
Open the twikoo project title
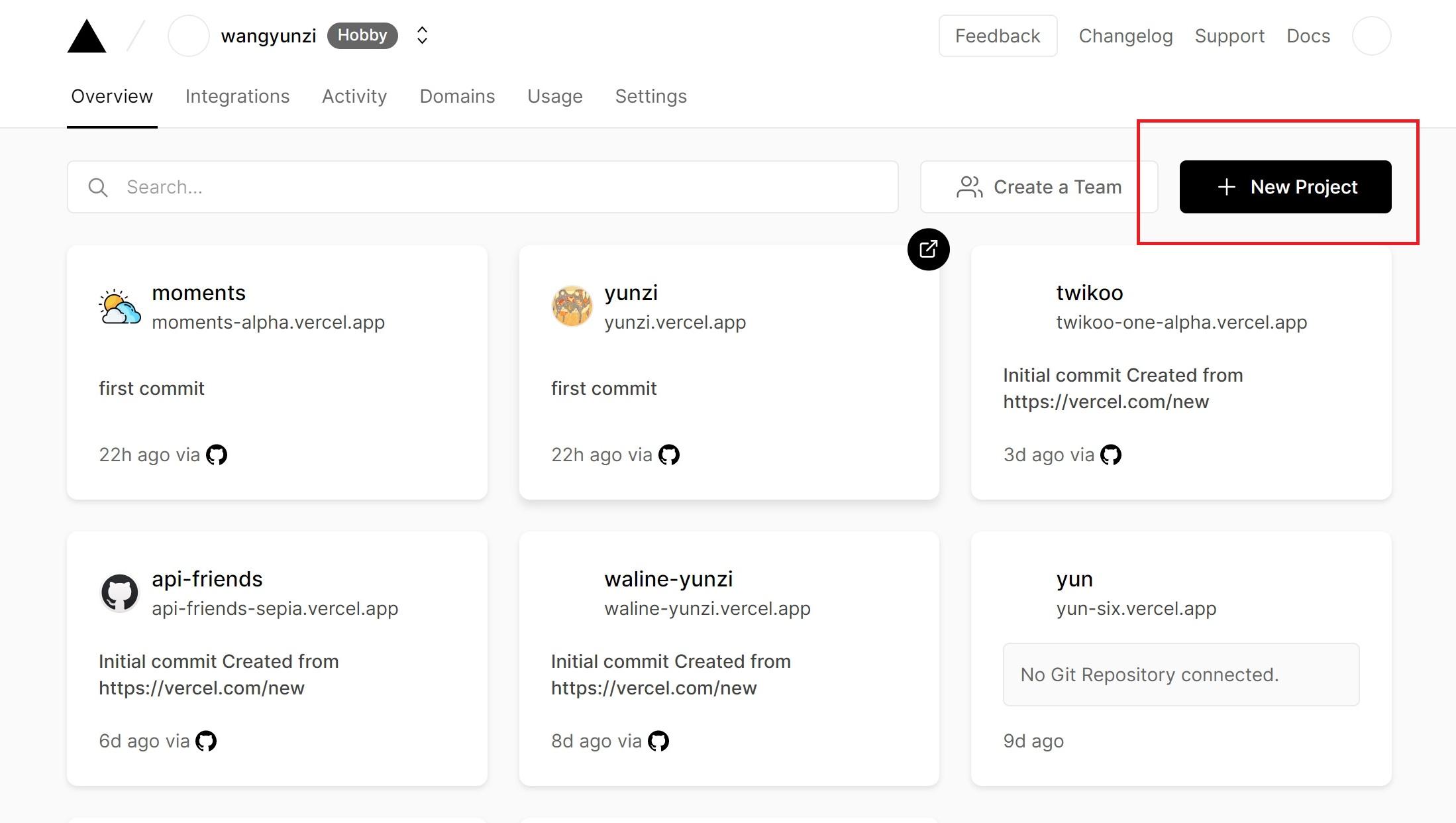coord(1090,292)
